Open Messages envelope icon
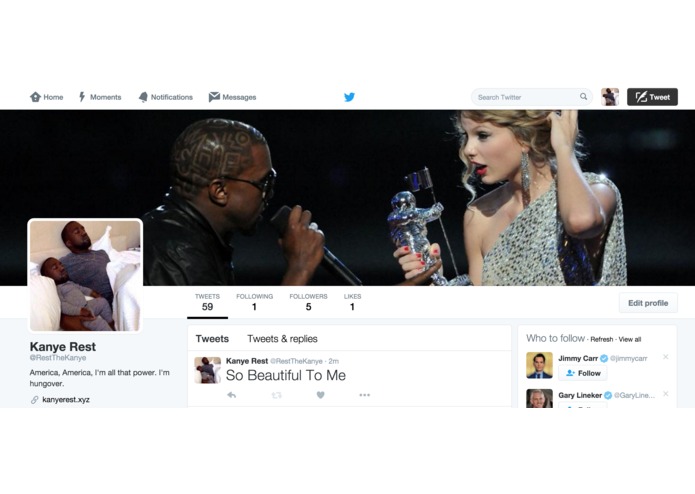This screenshot has width=695, height=494. coord(214,97)
